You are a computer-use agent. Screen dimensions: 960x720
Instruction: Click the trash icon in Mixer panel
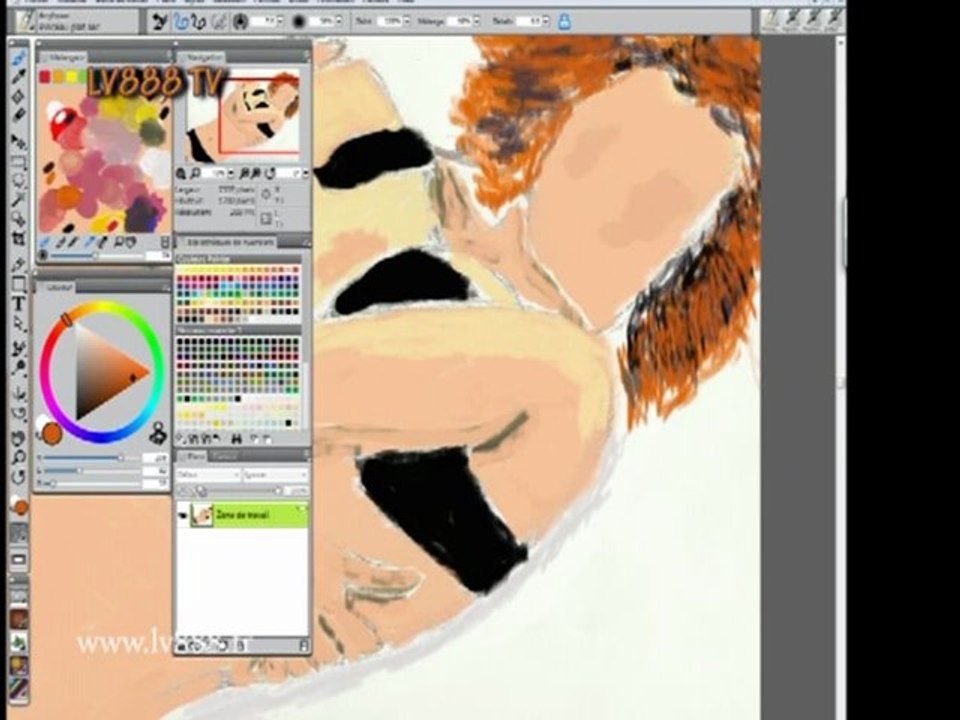tap(165, 242)
